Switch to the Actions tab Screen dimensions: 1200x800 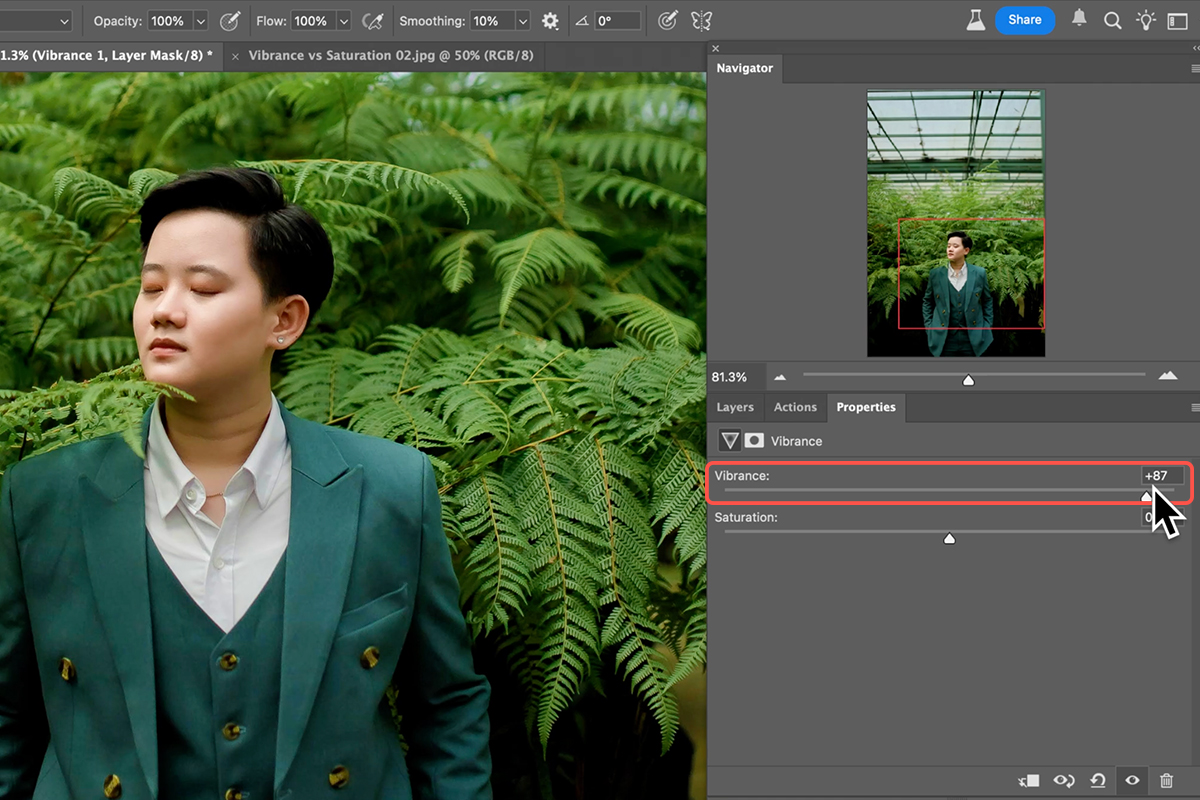(795, 407)
